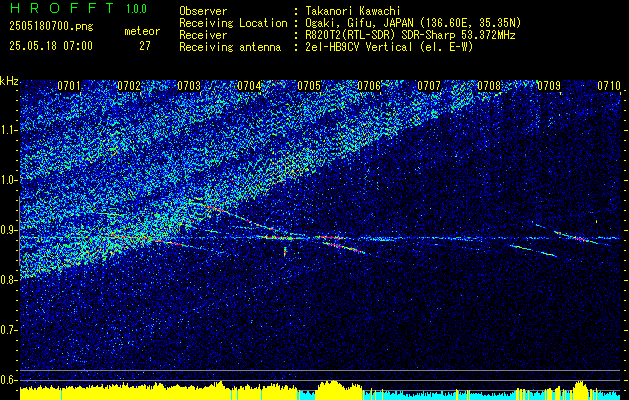This screenshot has height=400, width=629.
Task: Click the HROFFT title text
Action: [61, 8]
